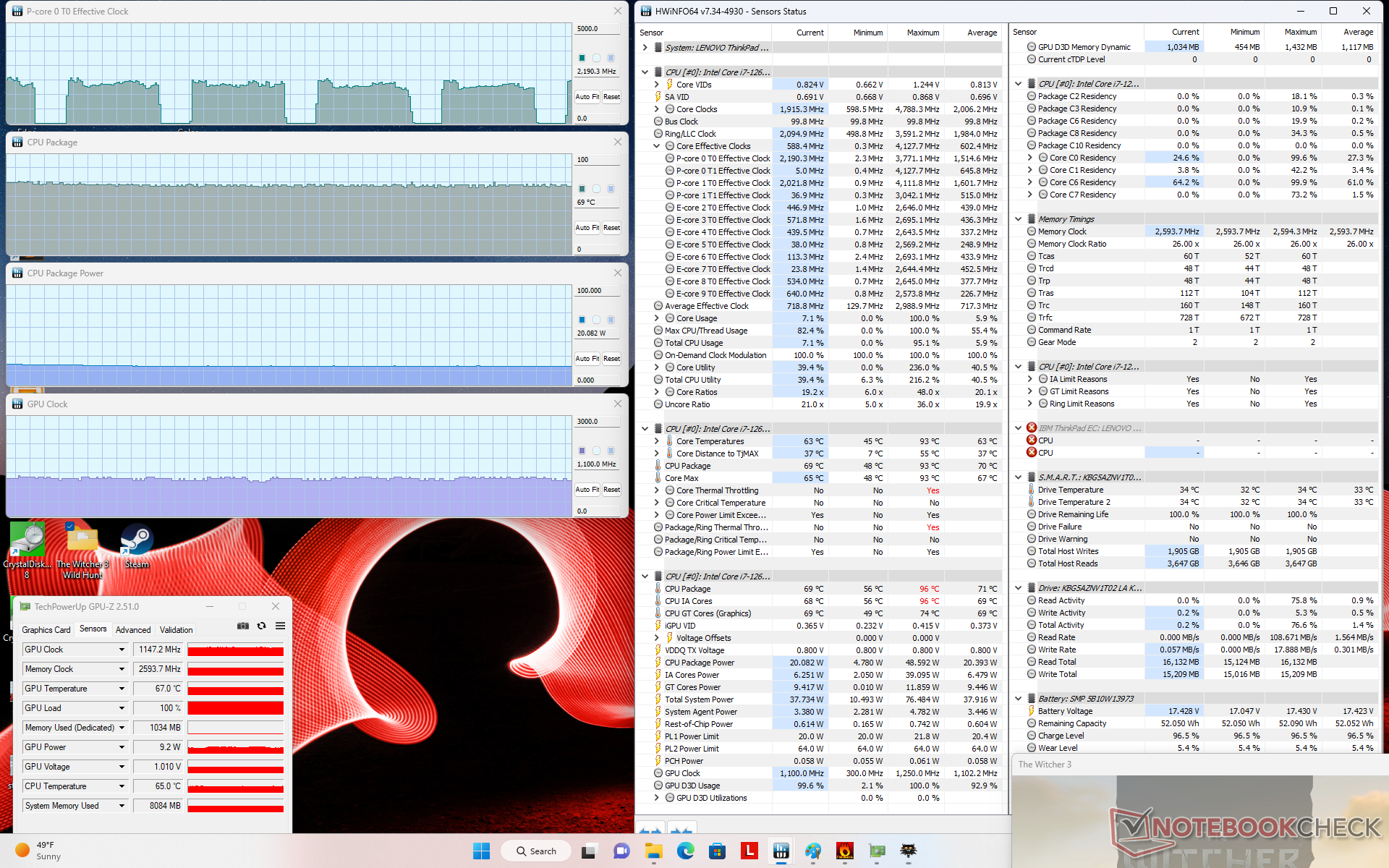Viewport: 1389px width, 868px height.
Task: Toggle the teal checkbox in the CPU Package graph
Action: tap(582, 189)
